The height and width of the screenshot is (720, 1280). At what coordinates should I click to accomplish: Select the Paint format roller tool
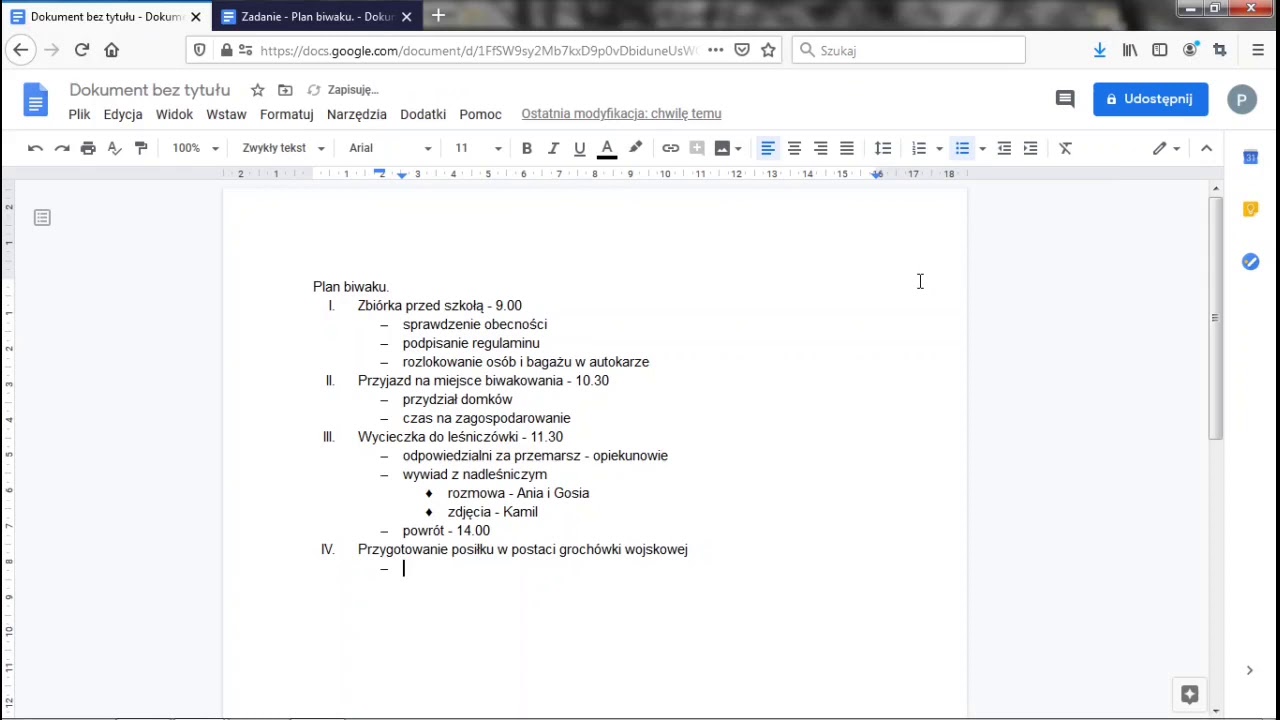pyautogui.click(x=141, y=148)
